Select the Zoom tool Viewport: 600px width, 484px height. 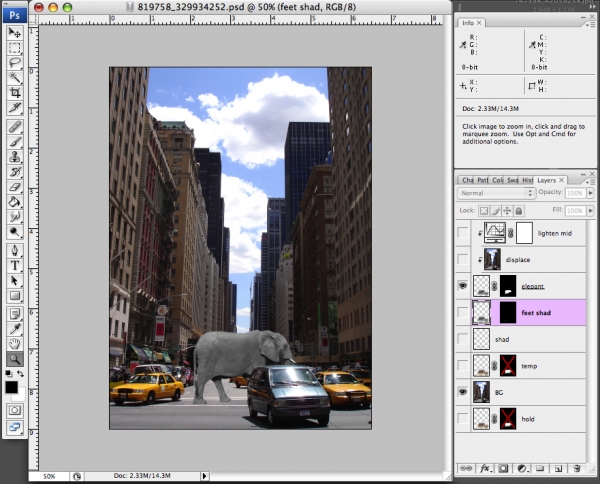15,359
